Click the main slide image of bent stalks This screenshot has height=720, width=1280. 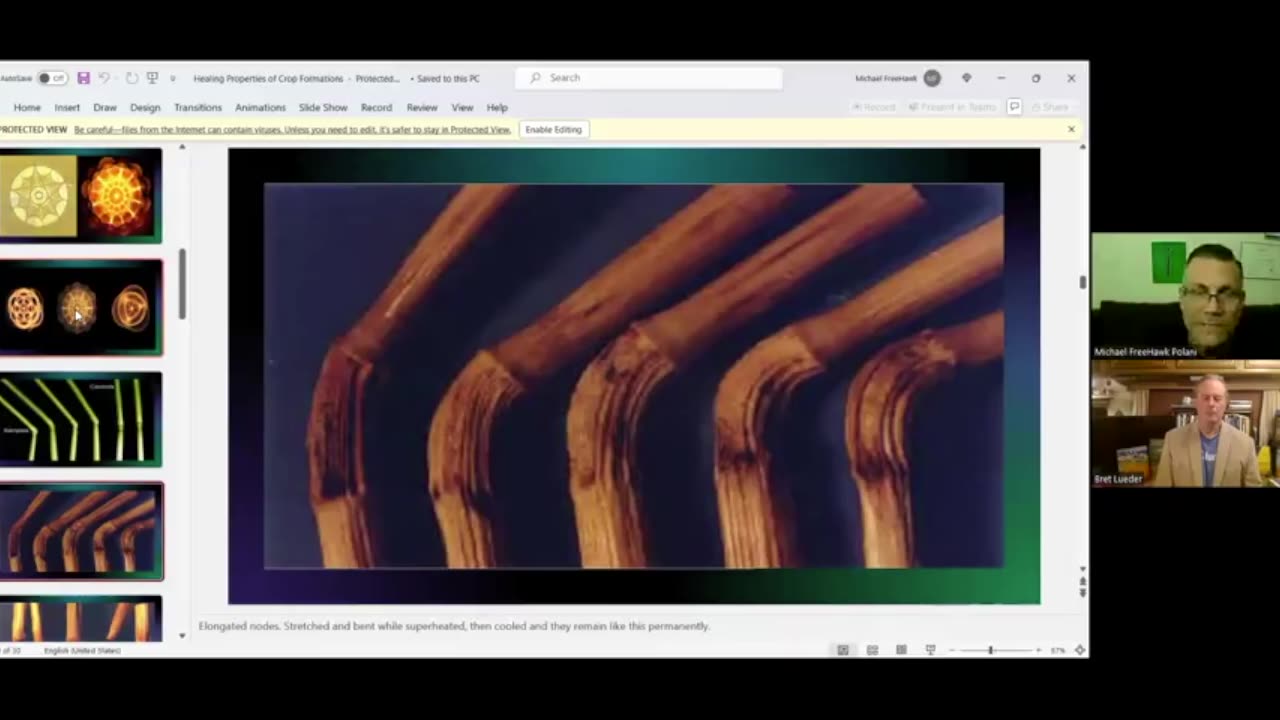click(x=633, y=375)
